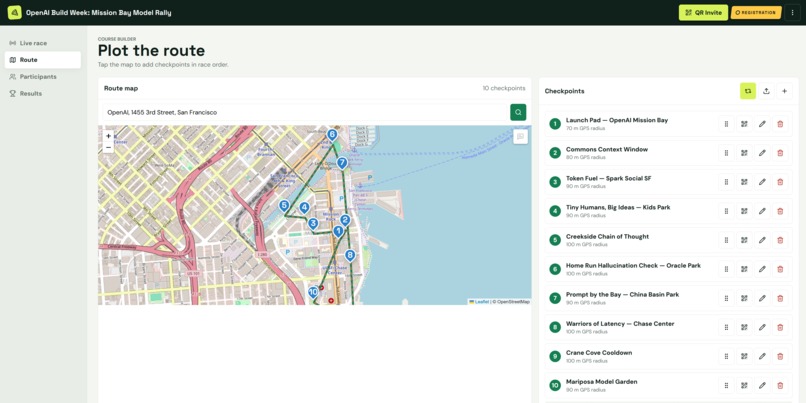Zoom out on the route map
Image resolution: width=806 pixels, height=403 pixels.
tap(108, 148)
